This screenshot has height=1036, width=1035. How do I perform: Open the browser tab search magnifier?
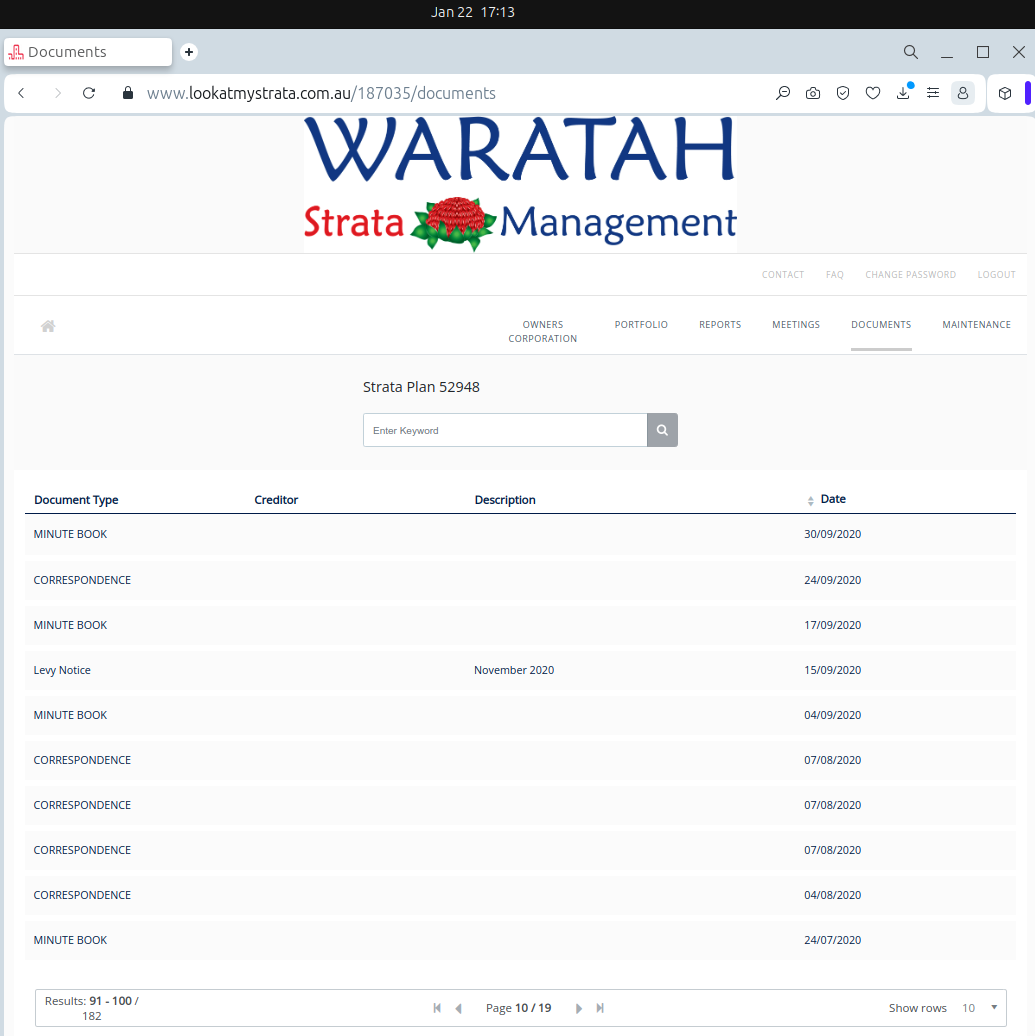[x=911, y=52]
